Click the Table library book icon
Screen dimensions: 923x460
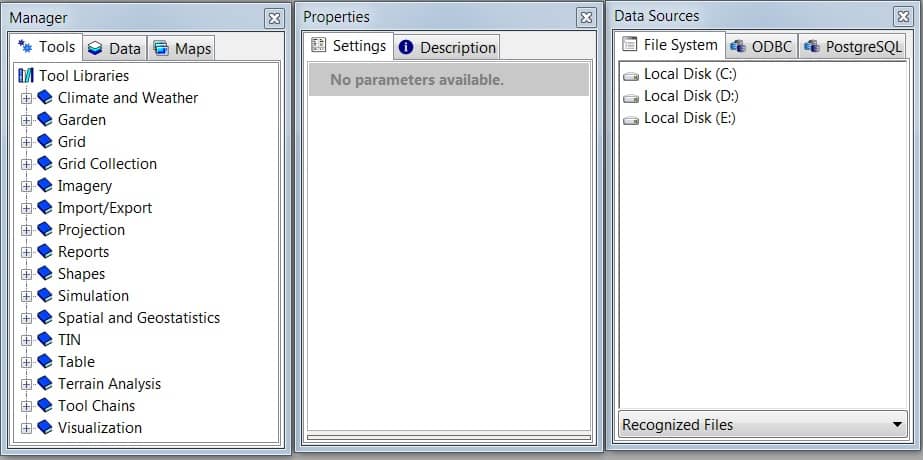tap(45, 361)
